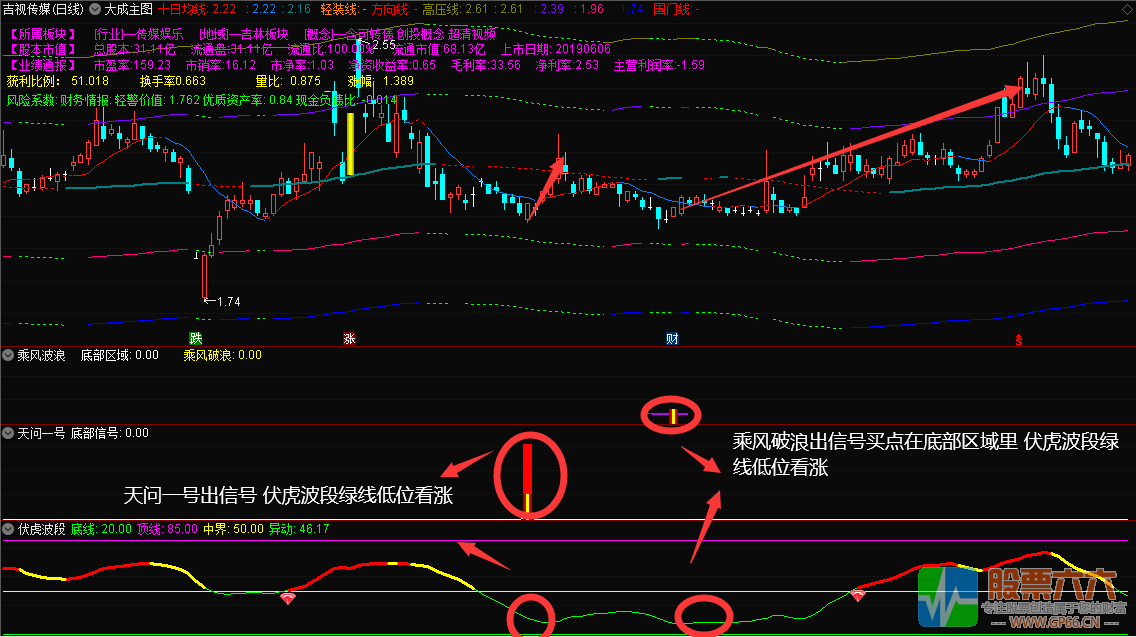Image resolution: width=1136 pixels, height=637 pixels.
Task: Click the diamond icon at the chart's right edge
Action: coord(1127,9)
